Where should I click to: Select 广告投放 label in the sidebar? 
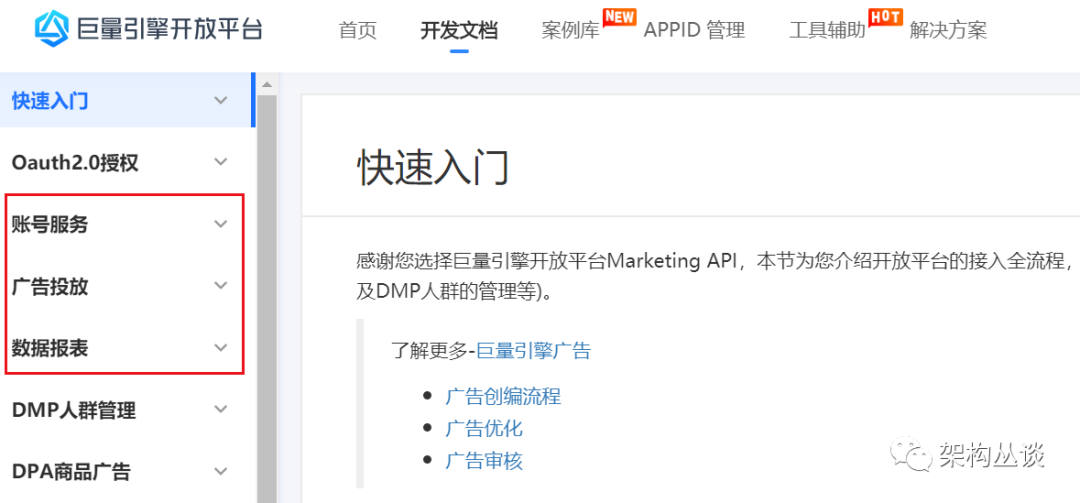click(50, 287)
